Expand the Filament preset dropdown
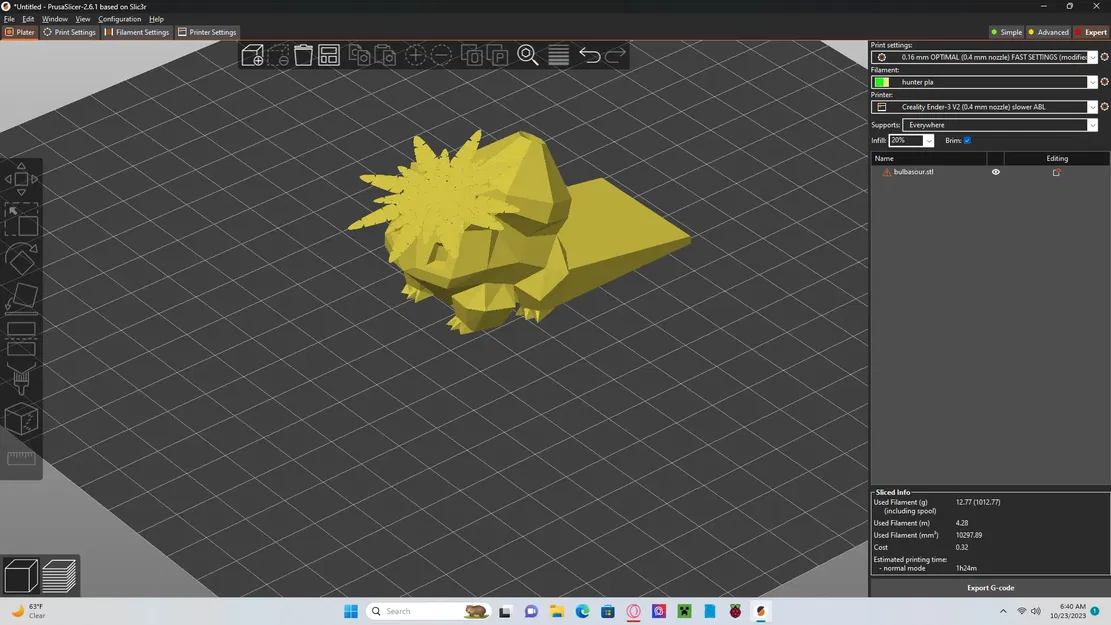 click(x=1093, y=82)
